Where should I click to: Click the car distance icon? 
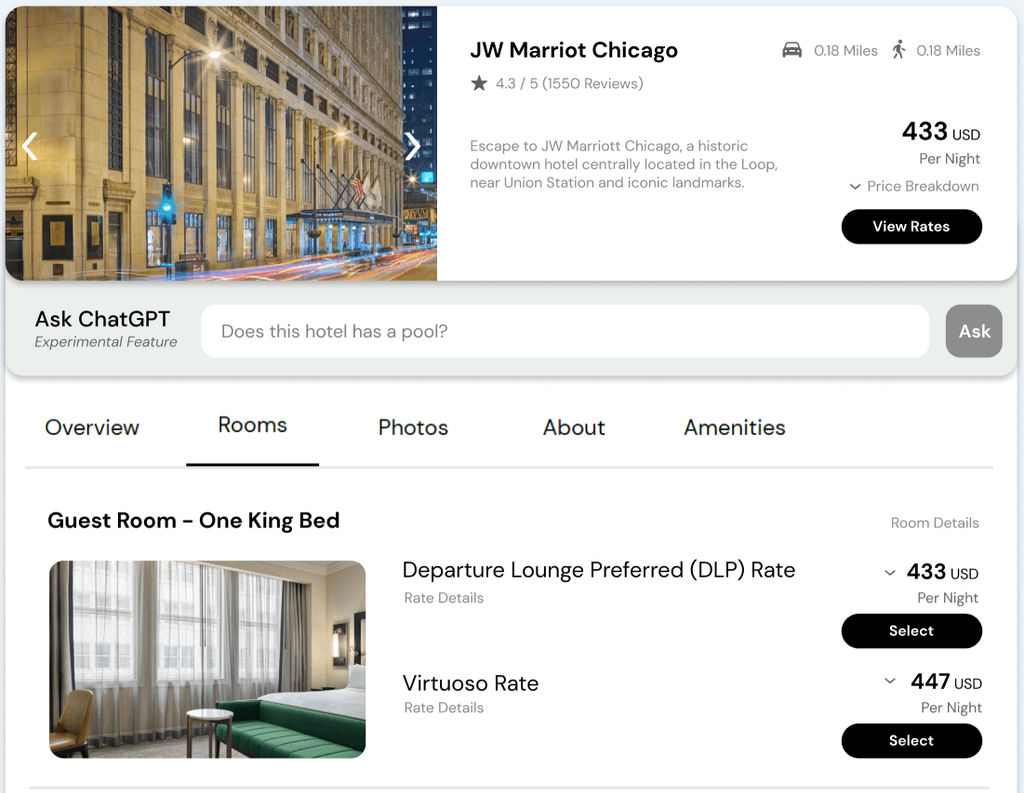pyautogui.click(x=792, y=50)
